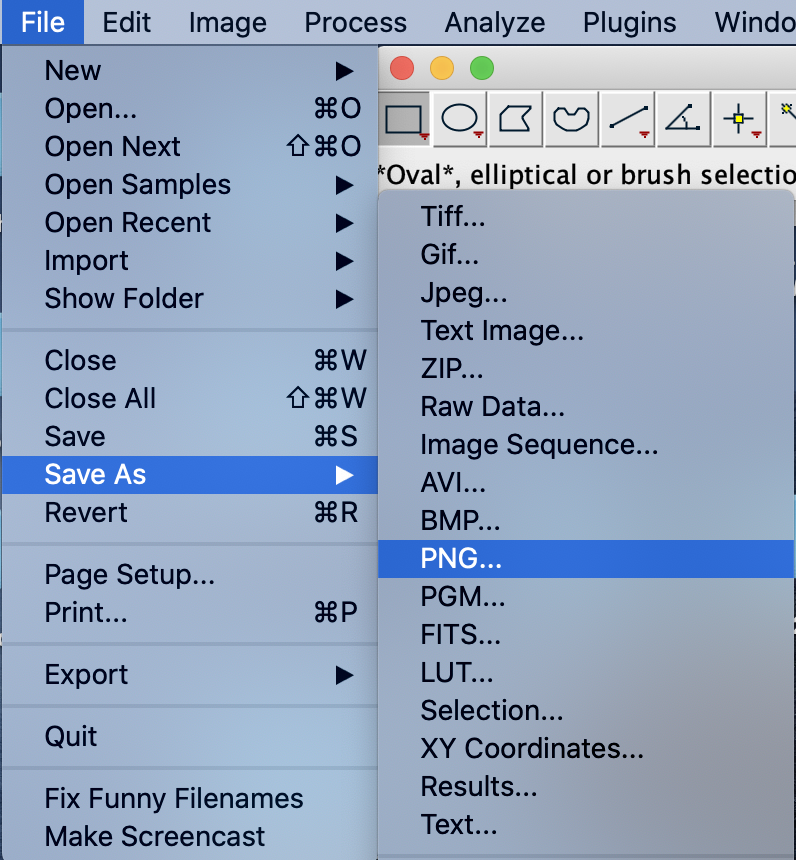The image size is (796, 860).
Task: Select the Oval selection tool
Action: click(x=461, y=119)
